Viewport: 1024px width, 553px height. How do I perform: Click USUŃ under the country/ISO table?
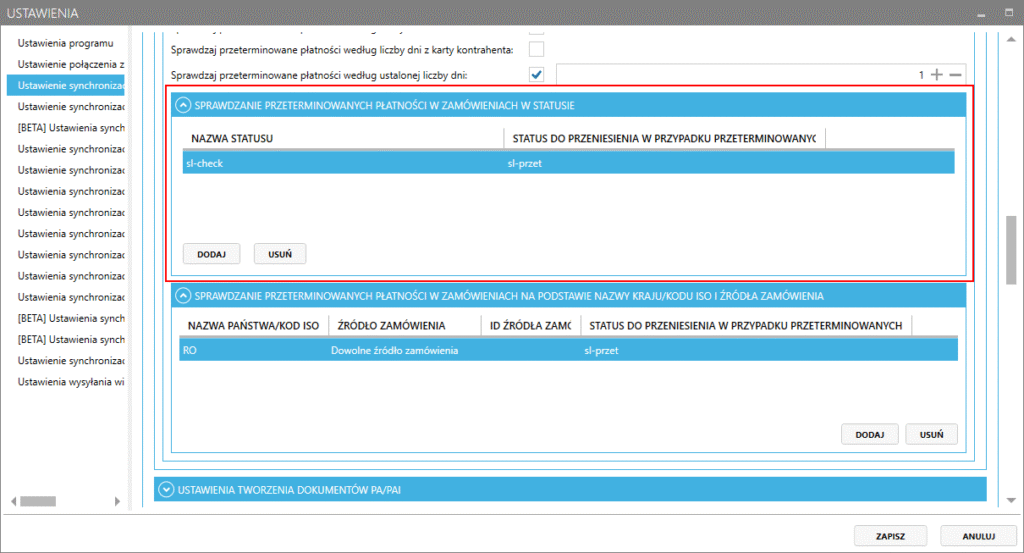(931, 434)
